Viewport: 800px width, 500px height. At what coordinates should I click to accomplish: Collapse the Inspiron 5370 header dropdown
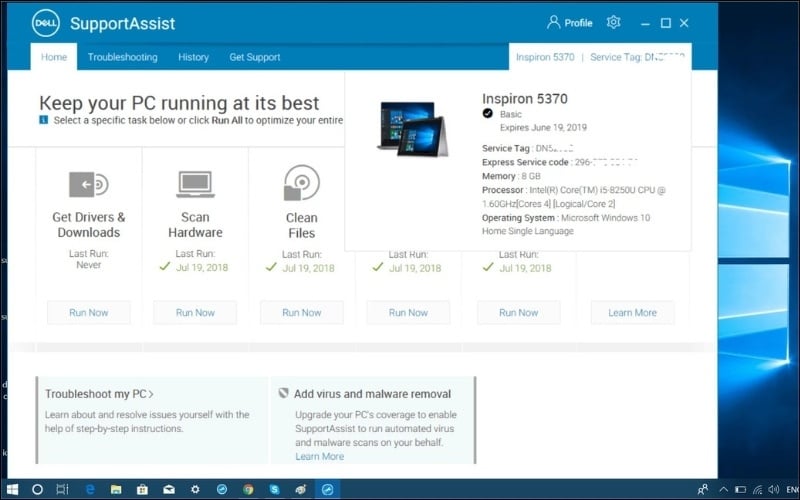pos(545,57)
